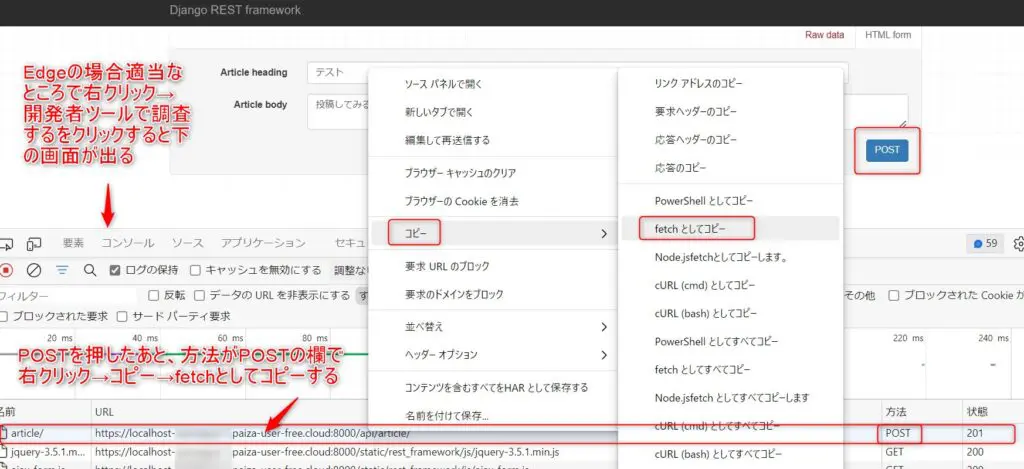
Task: Click the 201 status cell
Action: tap(975, 432)
